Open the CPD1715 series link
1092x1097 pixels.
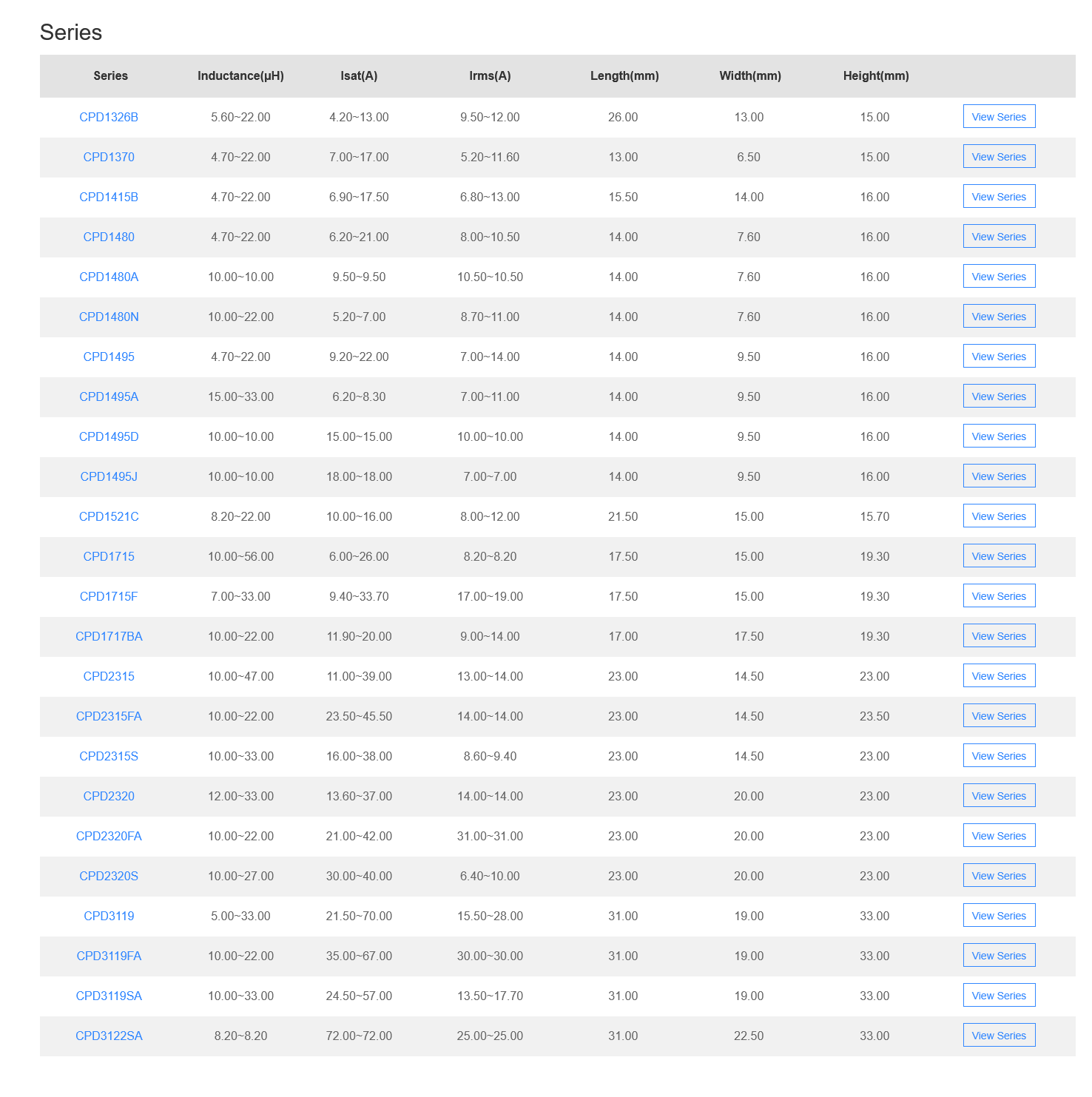point(109,556)
